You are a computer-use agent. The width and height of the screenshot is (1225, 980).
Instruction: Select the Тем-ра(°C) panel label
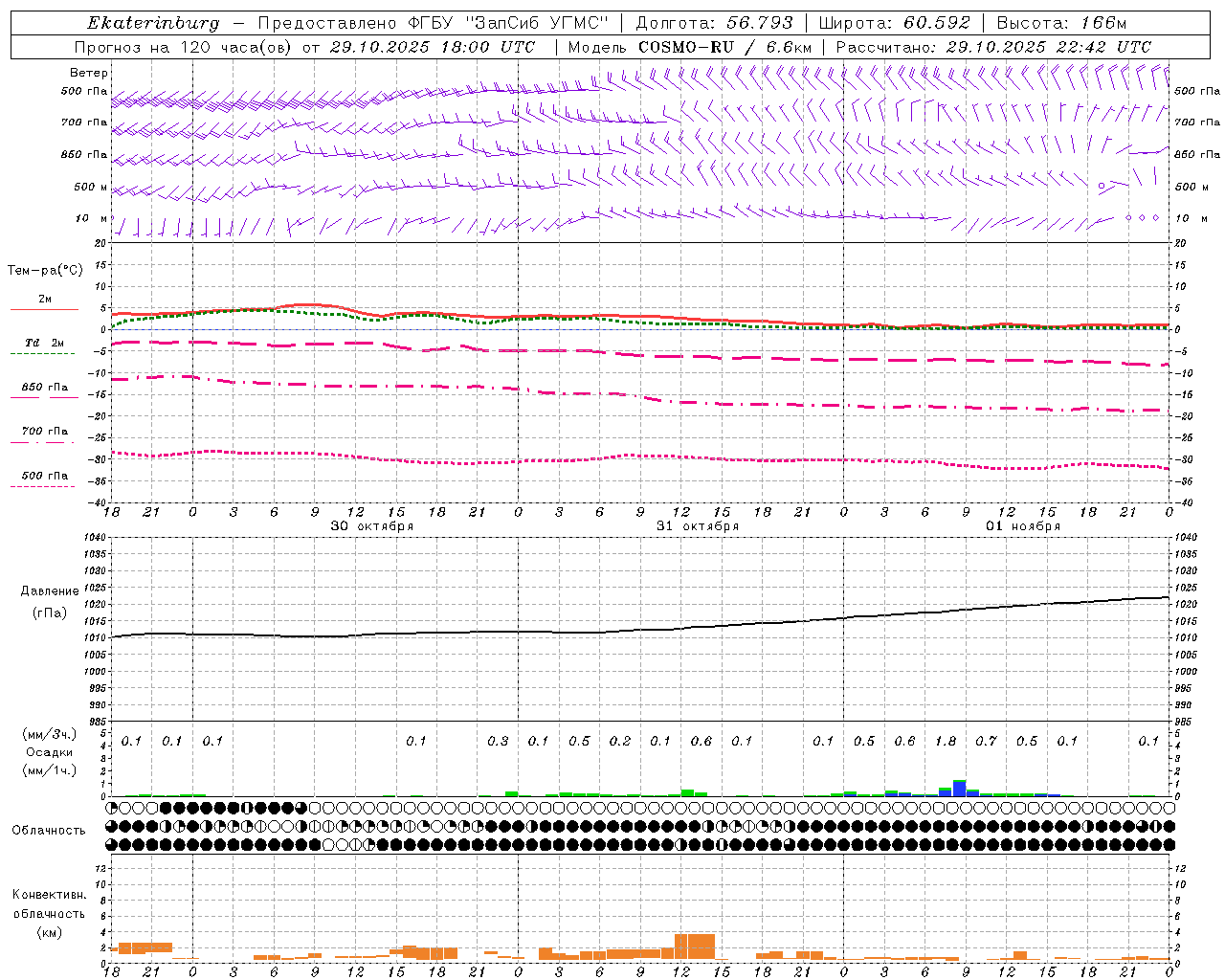[x=45, y=271]
